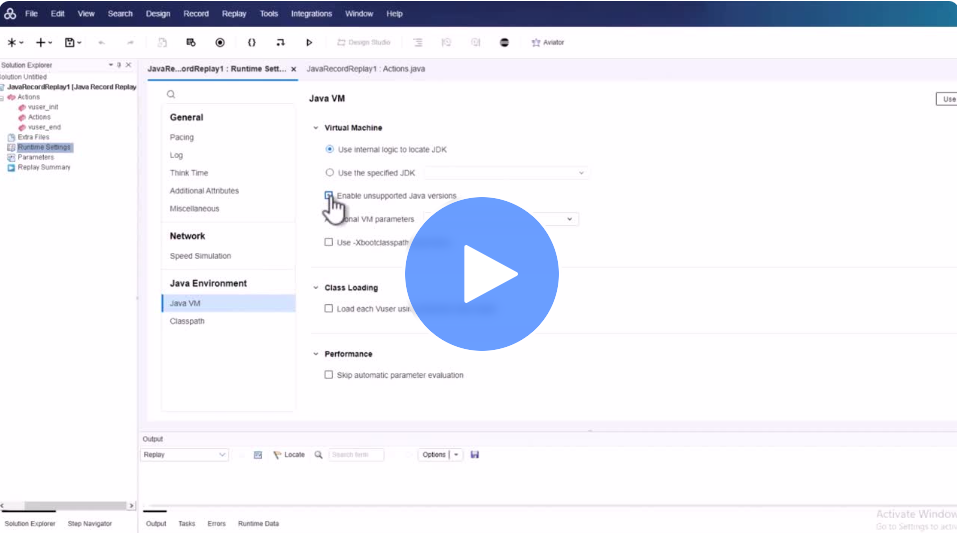The height and width of the screenshot is (533, 957).
Task: Close the Runtime Settings tab with its X
Action: click(293, 69)
